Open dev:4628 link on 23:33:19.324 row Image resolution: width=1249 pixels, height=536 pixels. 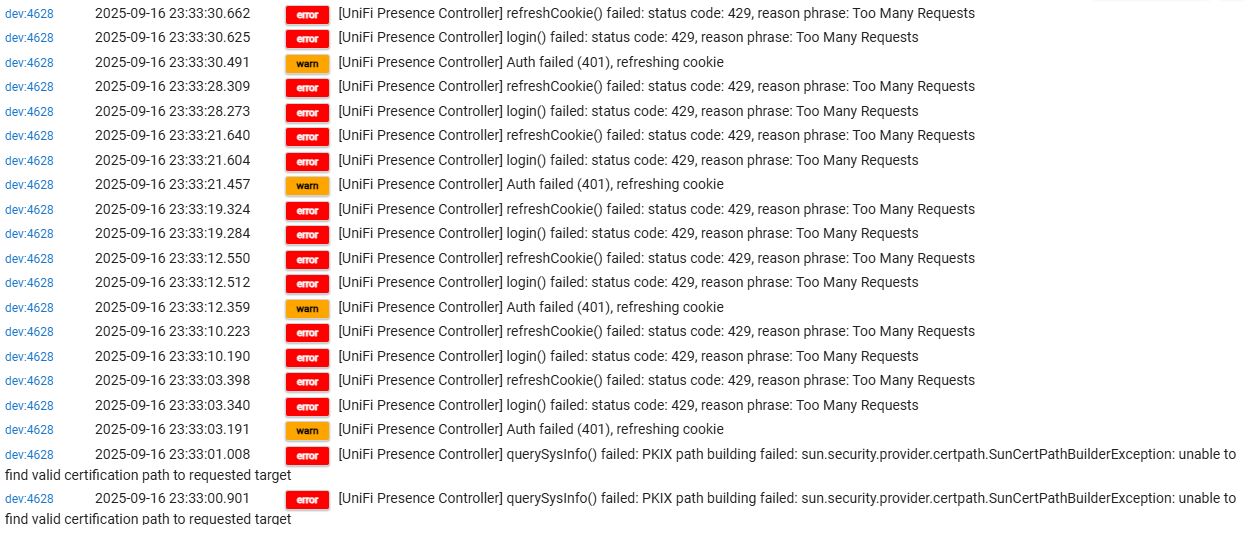tap(29, 210)
